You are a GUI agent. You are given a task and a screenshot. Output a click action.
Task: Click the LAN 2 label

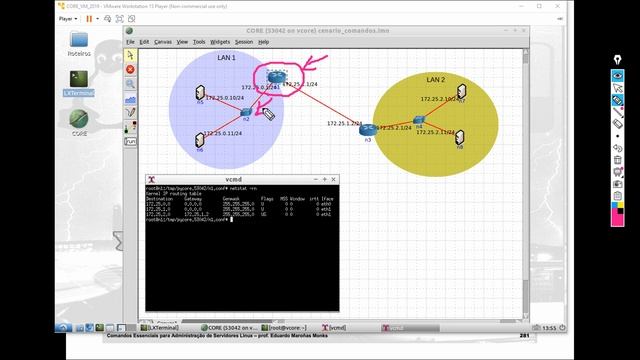[436, 80]
